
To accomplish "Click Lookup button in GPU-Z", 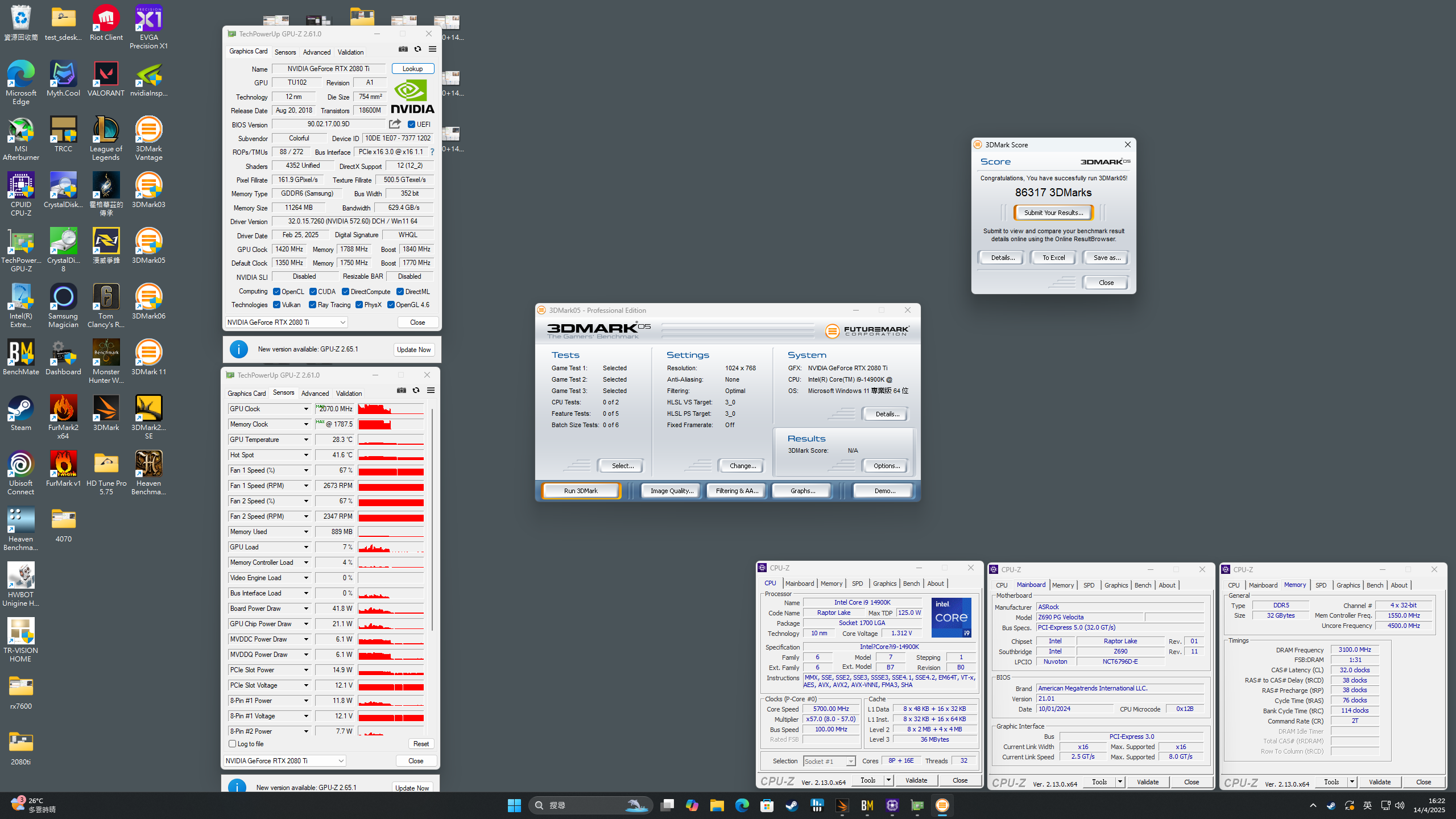I will [412, 69].
